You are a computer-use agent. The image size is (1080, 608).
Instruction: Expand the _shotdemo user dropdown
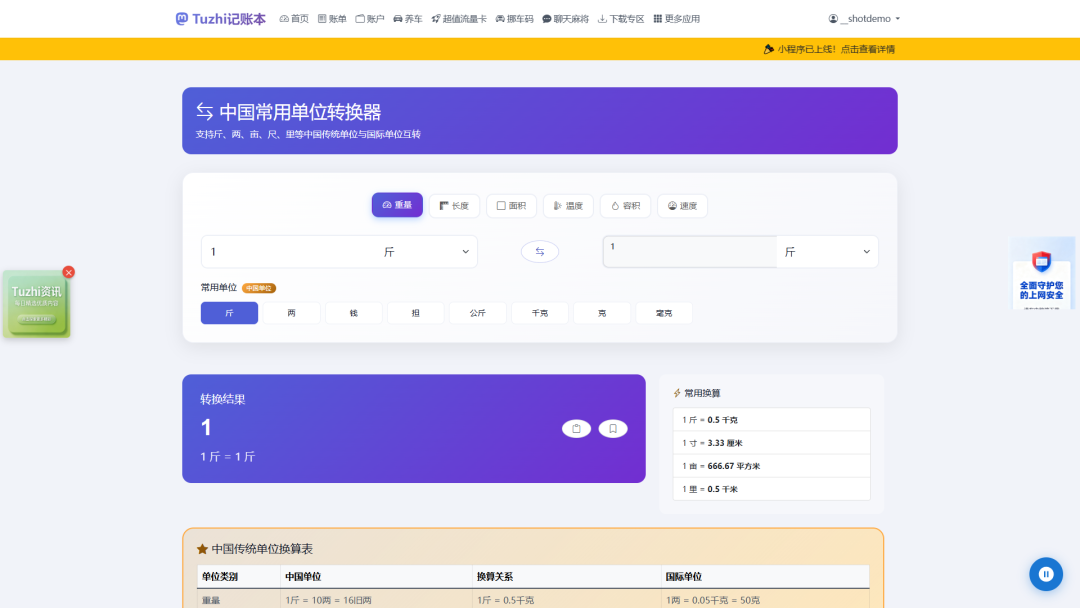click(864, 19)
